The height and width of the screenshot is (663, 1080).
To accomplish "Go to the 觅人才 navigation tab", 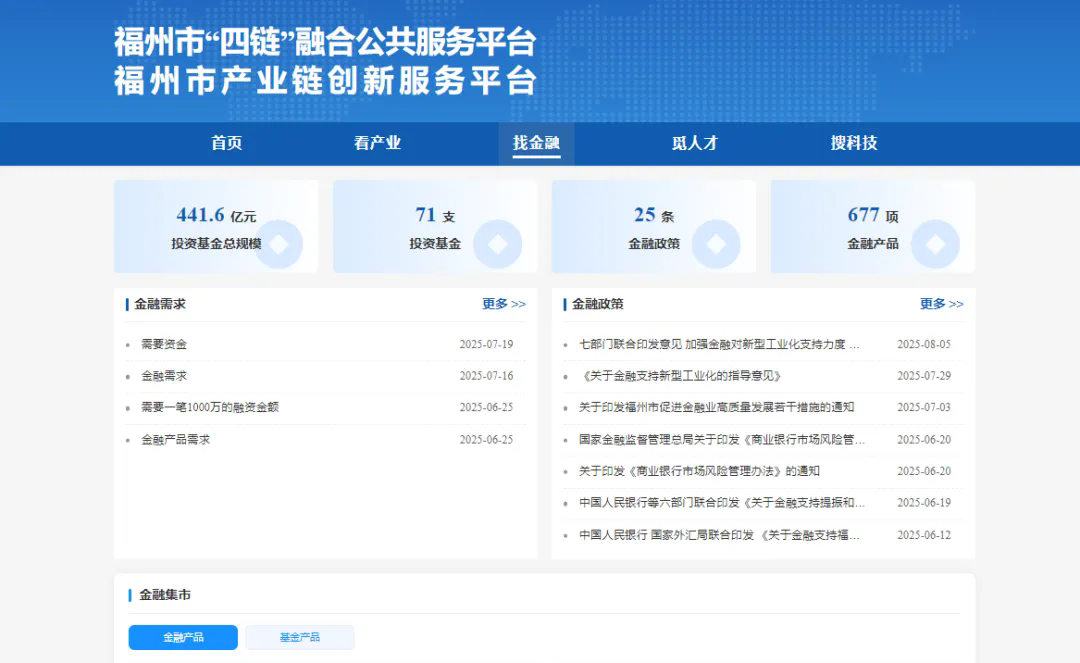I will pyautogui.click(x=694, y=143).
